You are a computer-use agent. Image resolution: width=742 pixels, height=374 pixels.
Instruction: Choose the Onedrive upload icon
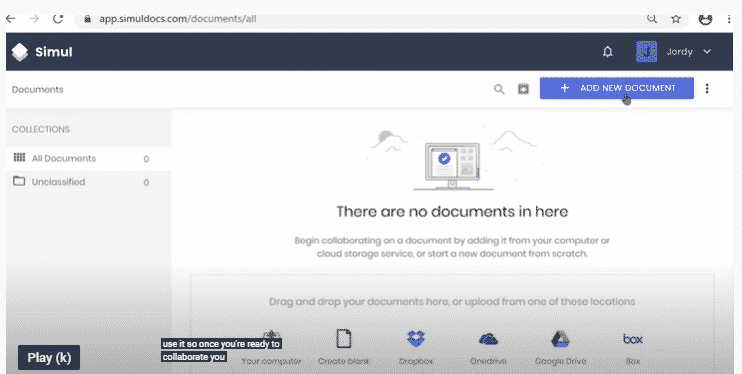[x=488, y=338]
